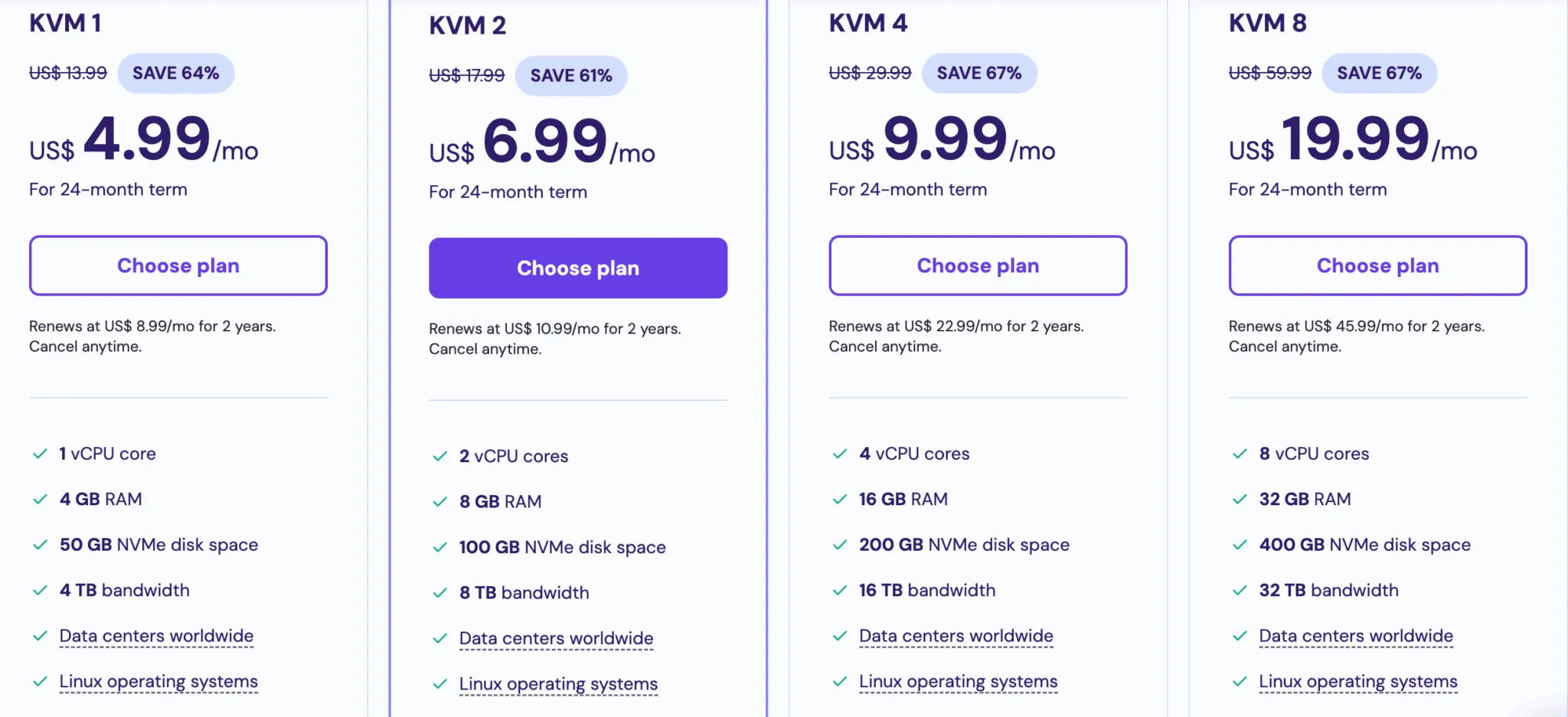Viewport: 1568px width, 717px height.
Task: Click checkmark beside 50 GB NVMe disk space
Action: coord(41,545)
